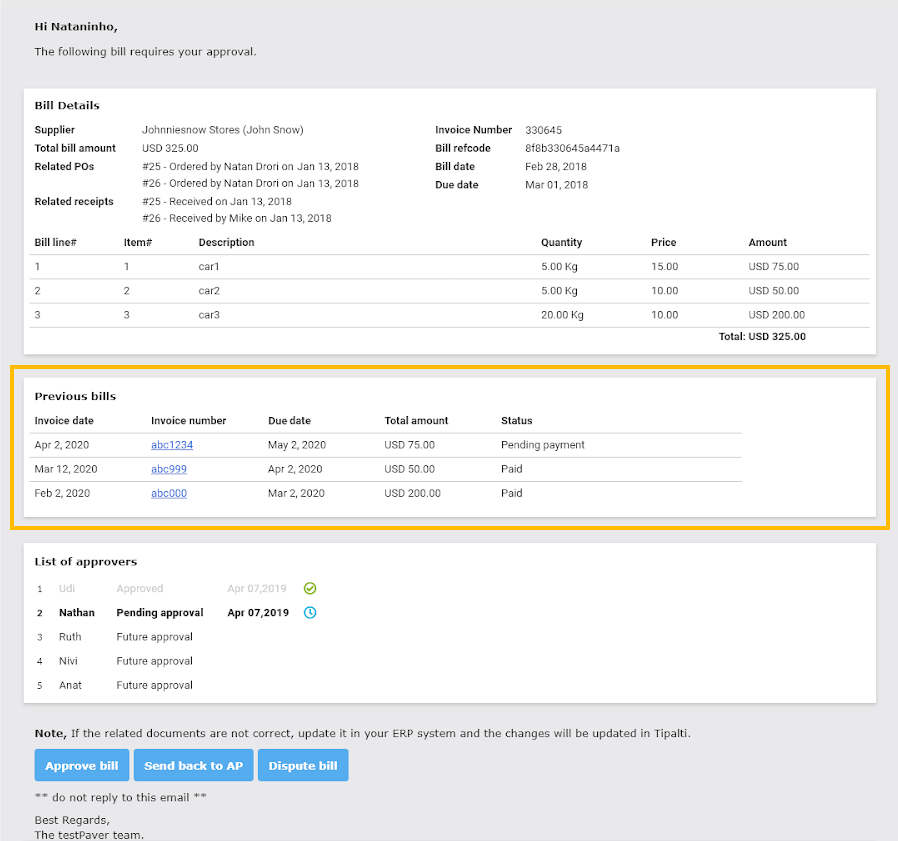Click approver name Nathan

point(77,612)
